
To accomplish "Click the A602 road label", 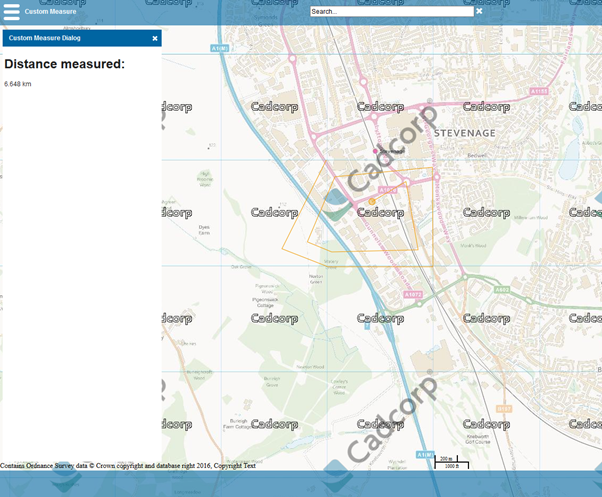I will click(x=502, y=290).
